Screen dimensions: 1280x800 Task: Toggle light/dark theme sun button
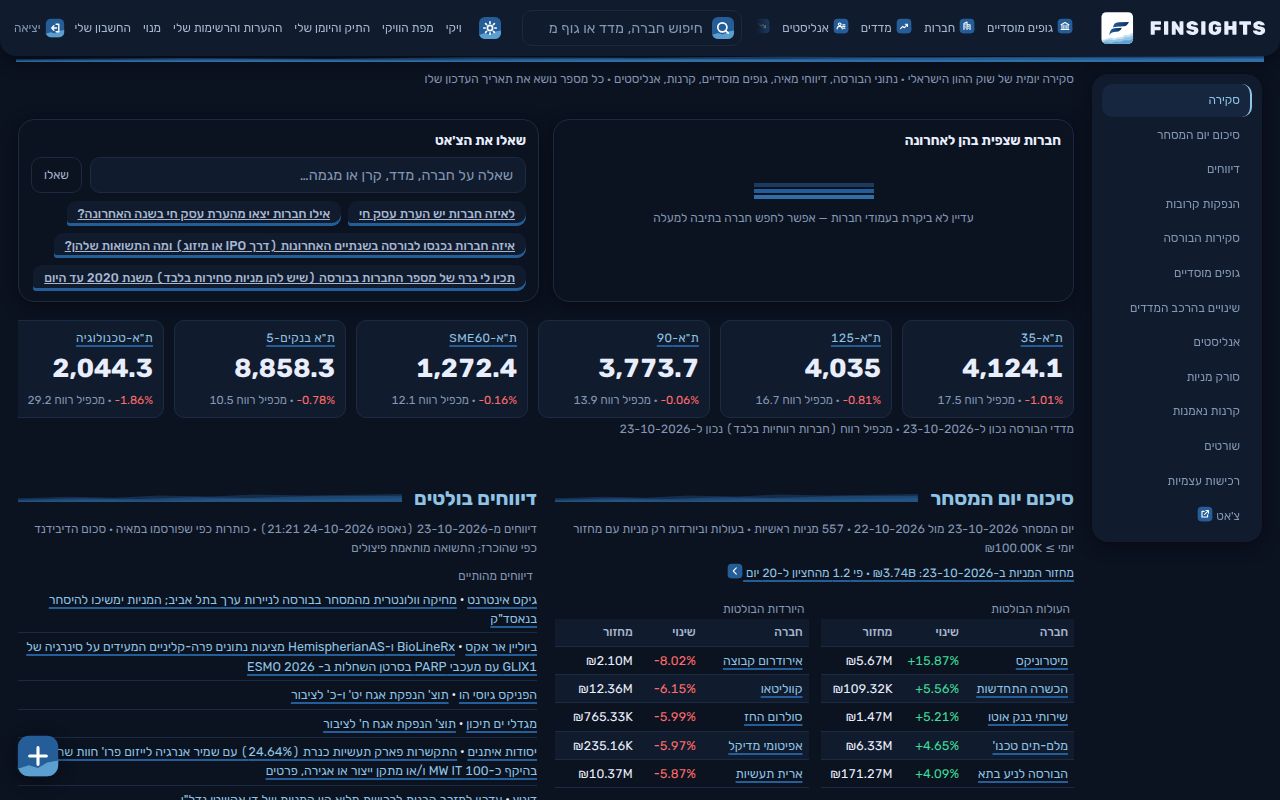[490, 28]
